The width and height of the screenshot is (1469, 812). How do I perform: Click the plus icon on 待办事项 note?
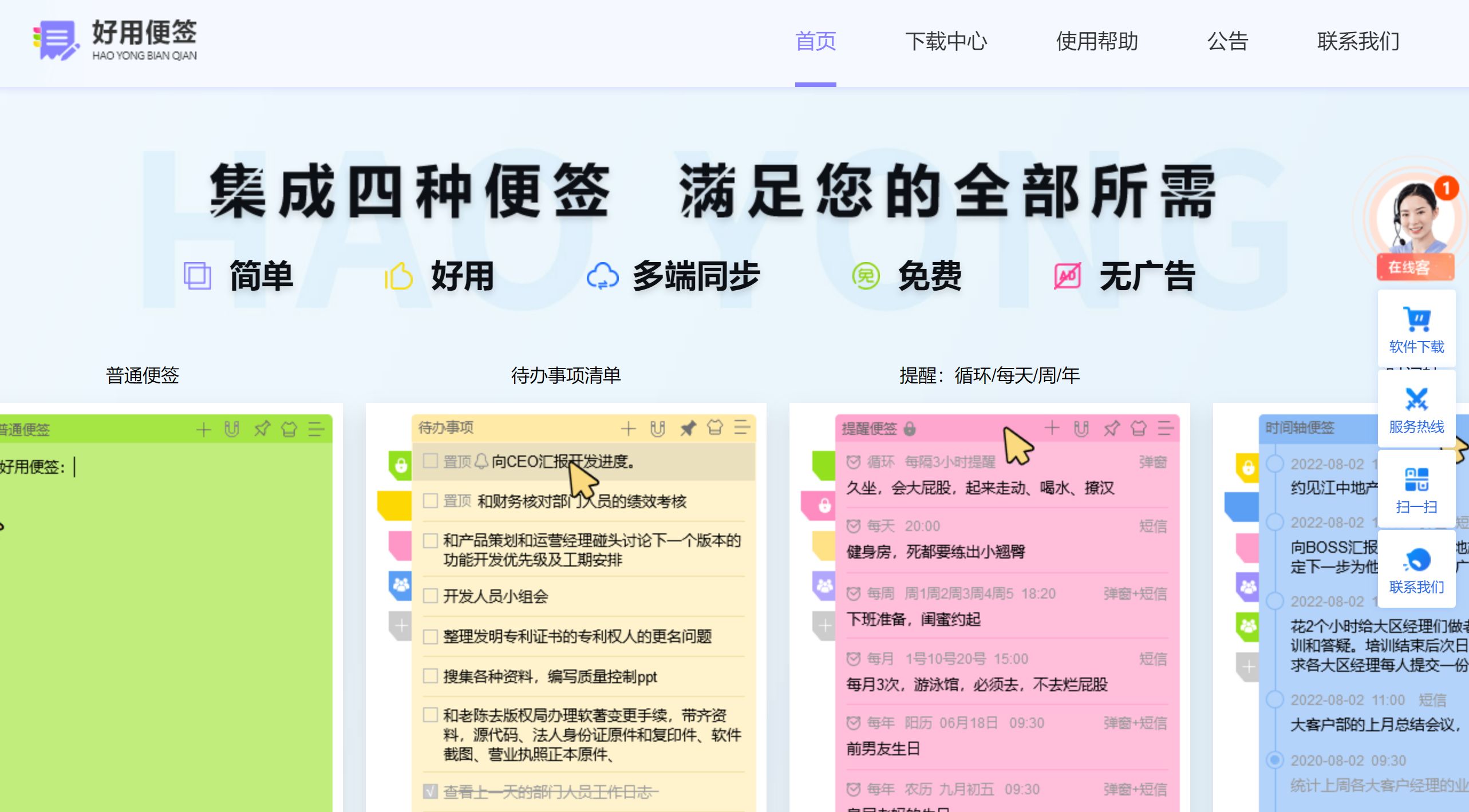pos(628,428)
